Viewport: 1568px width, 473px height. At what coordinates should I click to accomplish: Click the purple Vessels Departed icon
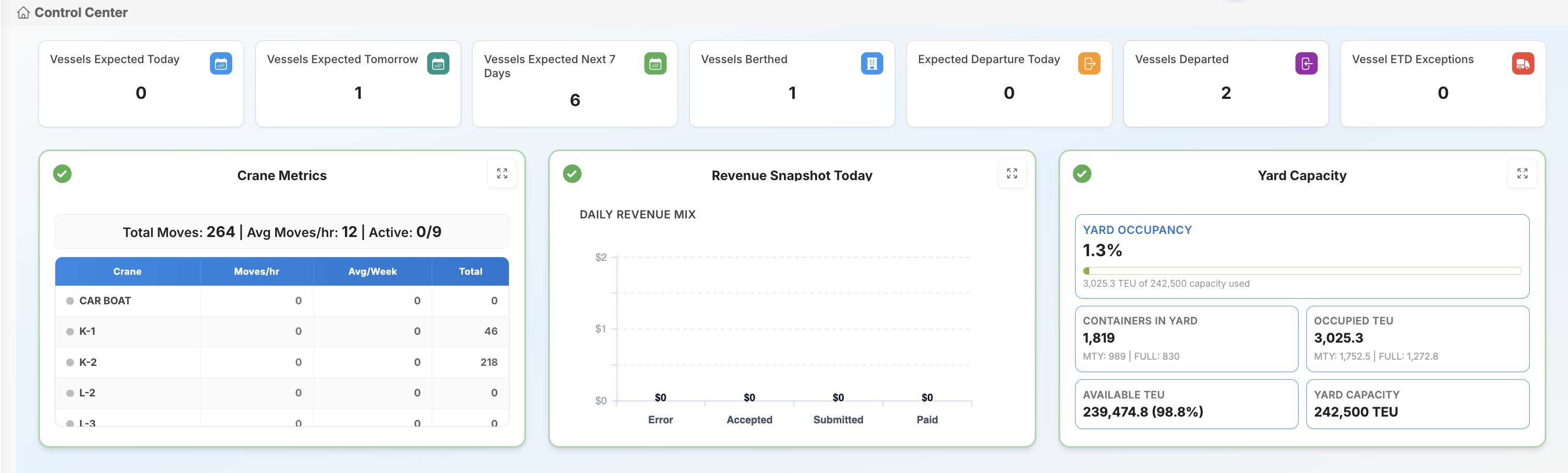pyautogui.click(x=1306, y=63)
